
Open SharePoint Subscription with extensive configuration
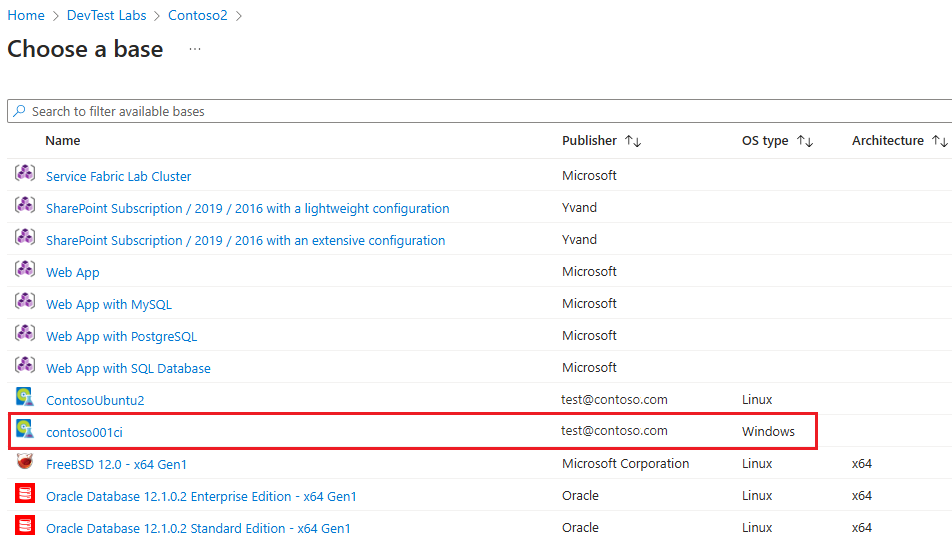click(245, 240)
